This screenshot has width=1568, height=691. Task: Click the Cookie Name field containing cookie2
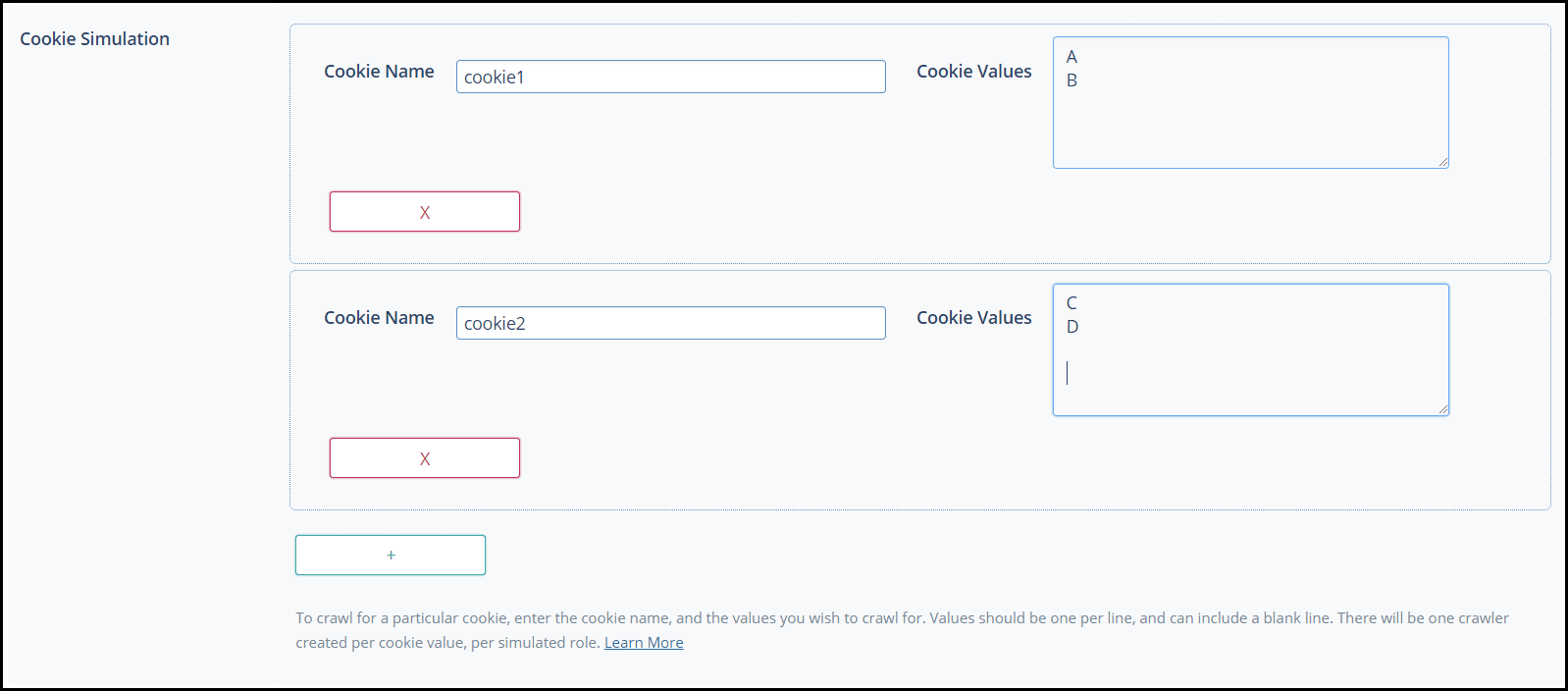click(670, 324)
